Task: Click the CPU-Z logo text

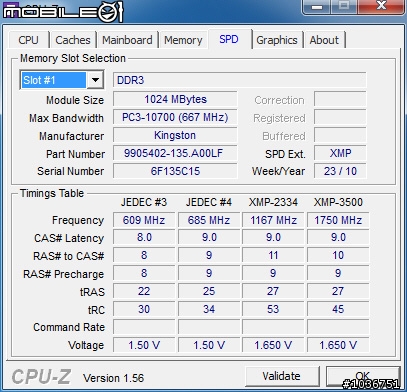Action: tap(41, 377)
